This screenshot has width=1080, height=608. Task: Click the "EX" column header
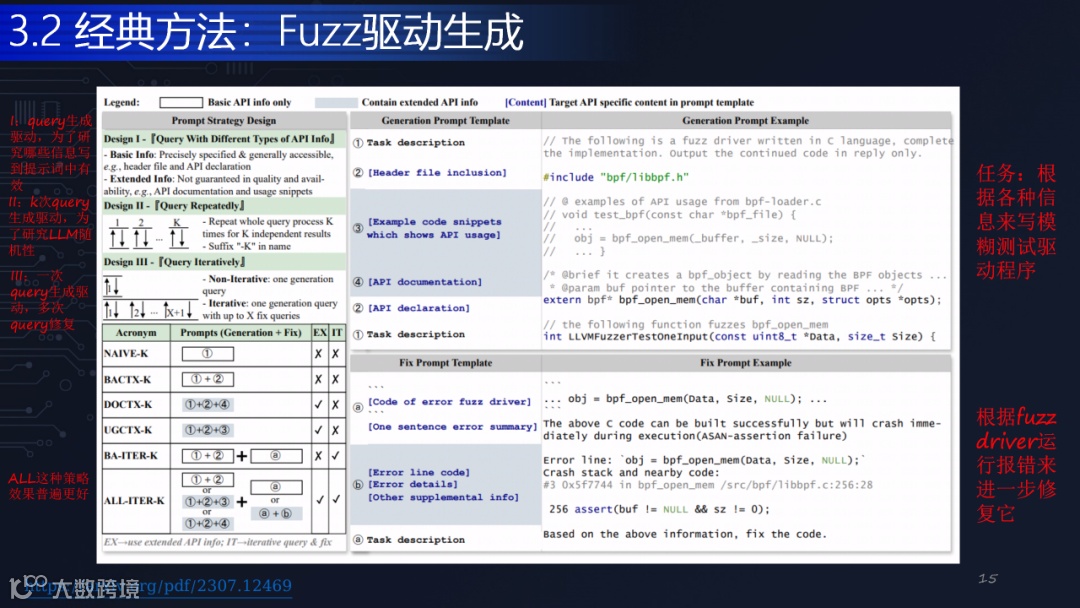320,333
